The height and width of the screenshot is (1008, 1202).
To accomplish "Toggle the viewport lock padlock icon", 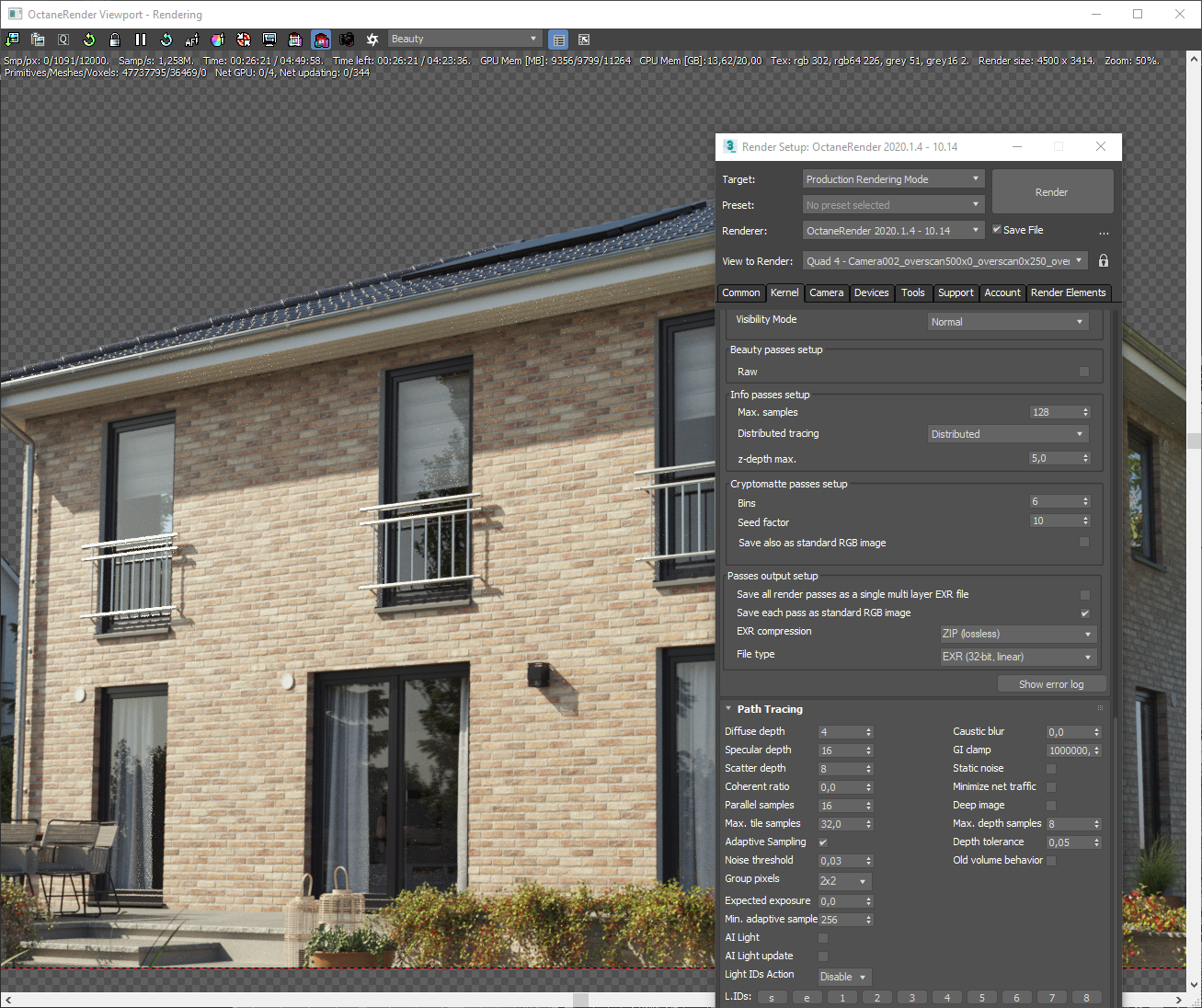I will point(115,40).
